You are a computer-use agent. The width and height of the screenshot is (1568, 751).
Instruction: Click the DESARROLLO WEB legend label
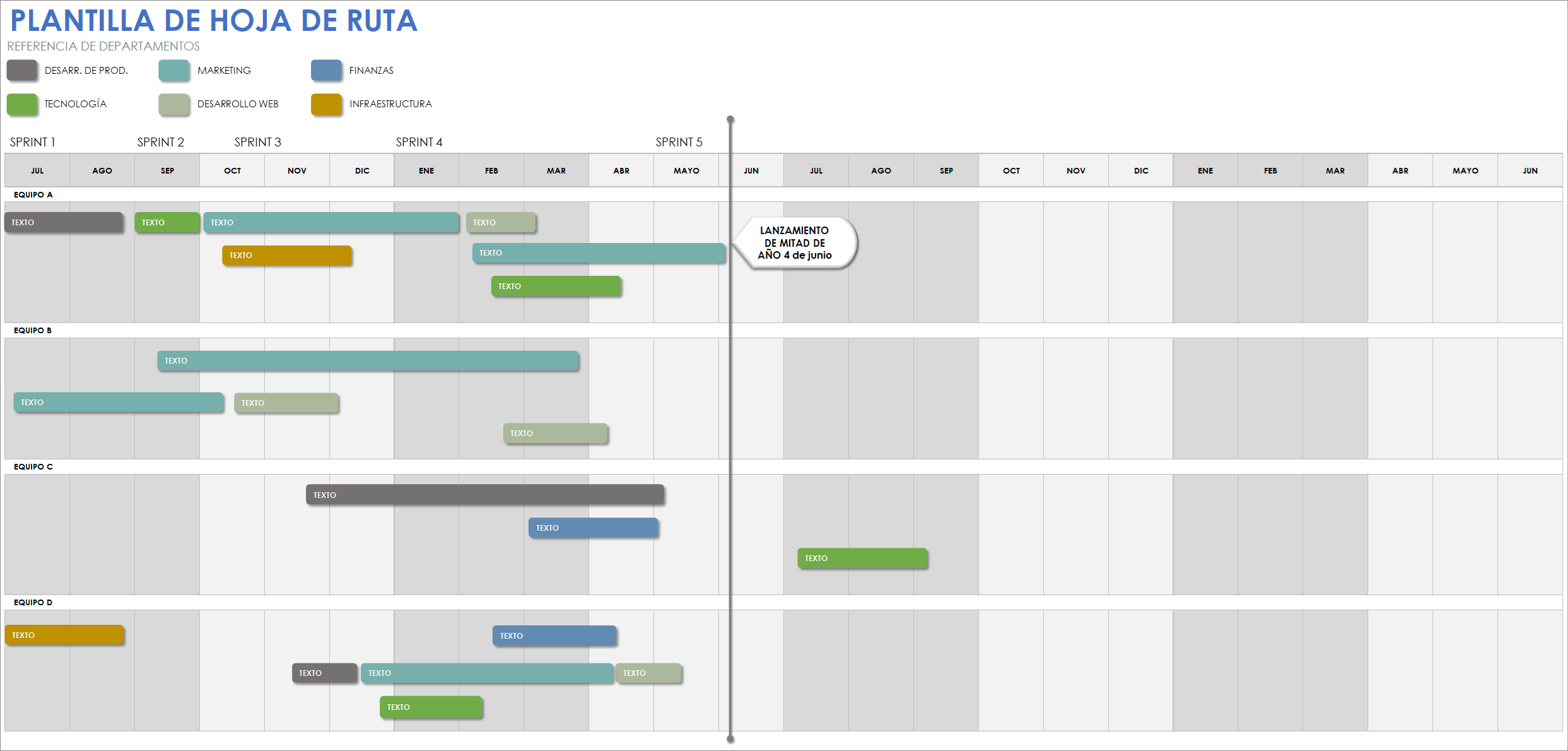(238, 103)
